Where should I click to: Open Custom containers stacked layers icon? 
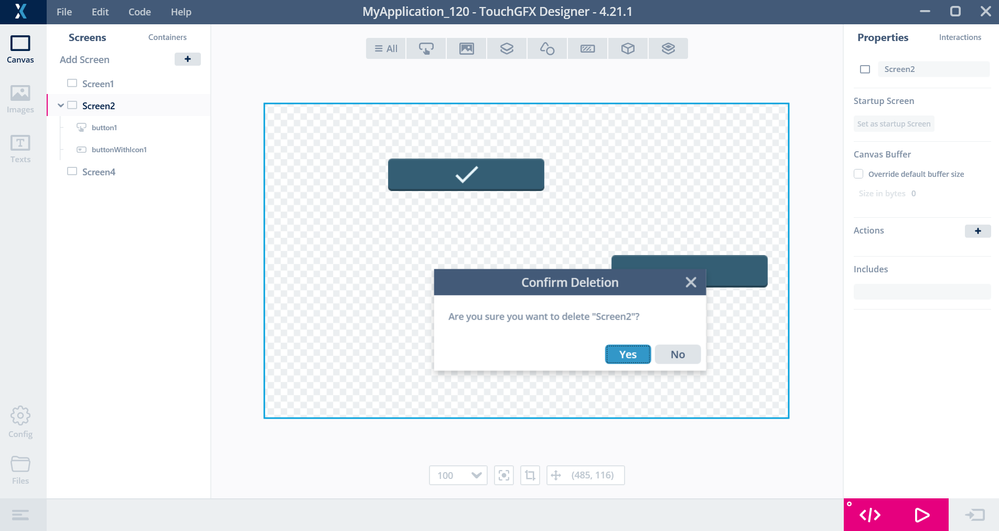click(x=668, y=48)
